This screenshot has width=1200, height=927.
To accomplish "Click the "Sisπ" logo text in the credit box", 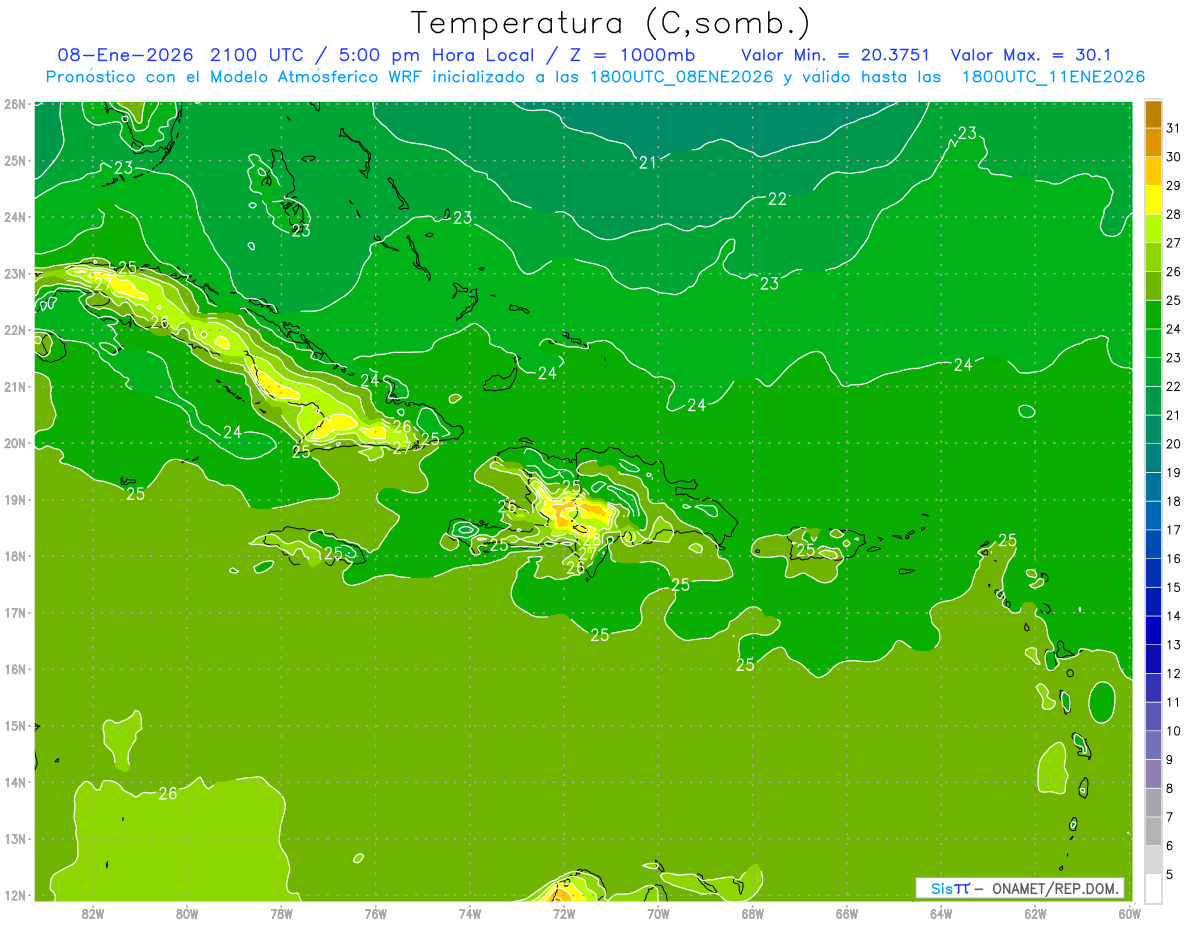I will pyautogui.click(x=950, y=888).
